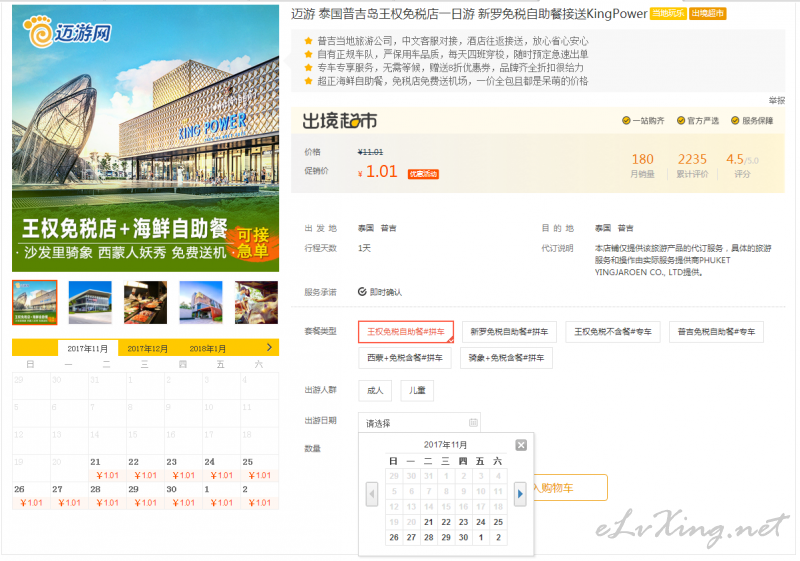Choose package 西蒙+免税含餐#拼车

[x=405, y=358]
